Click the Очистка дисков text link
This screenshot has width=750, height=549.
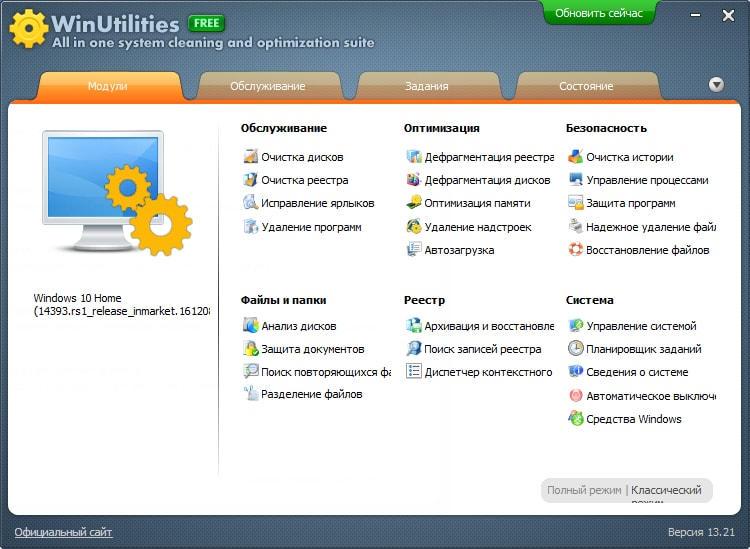coord(302,157)
